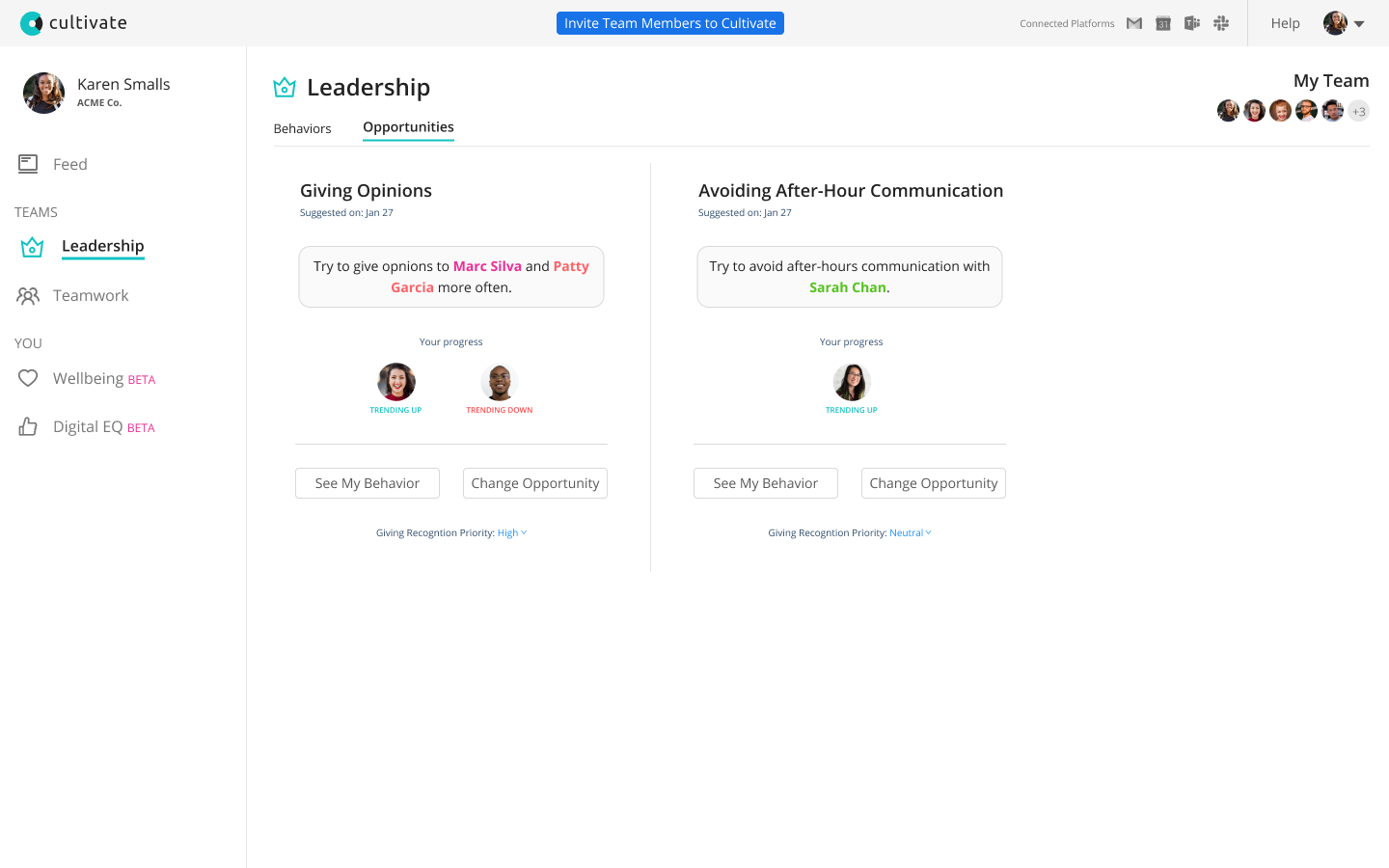Click the +3 team members avatar

click(1359, 110)
